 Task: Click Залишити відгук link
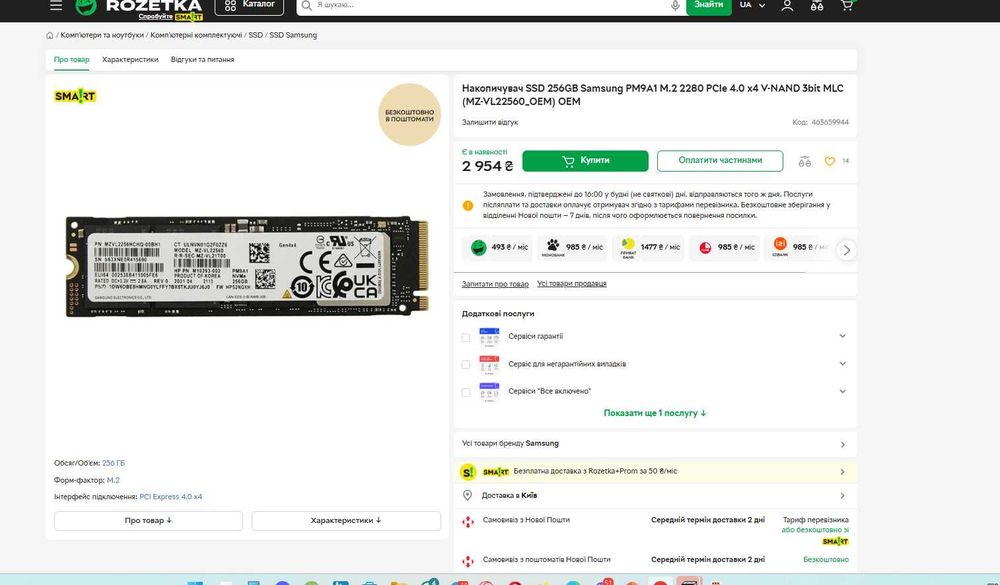coord(490,122)
